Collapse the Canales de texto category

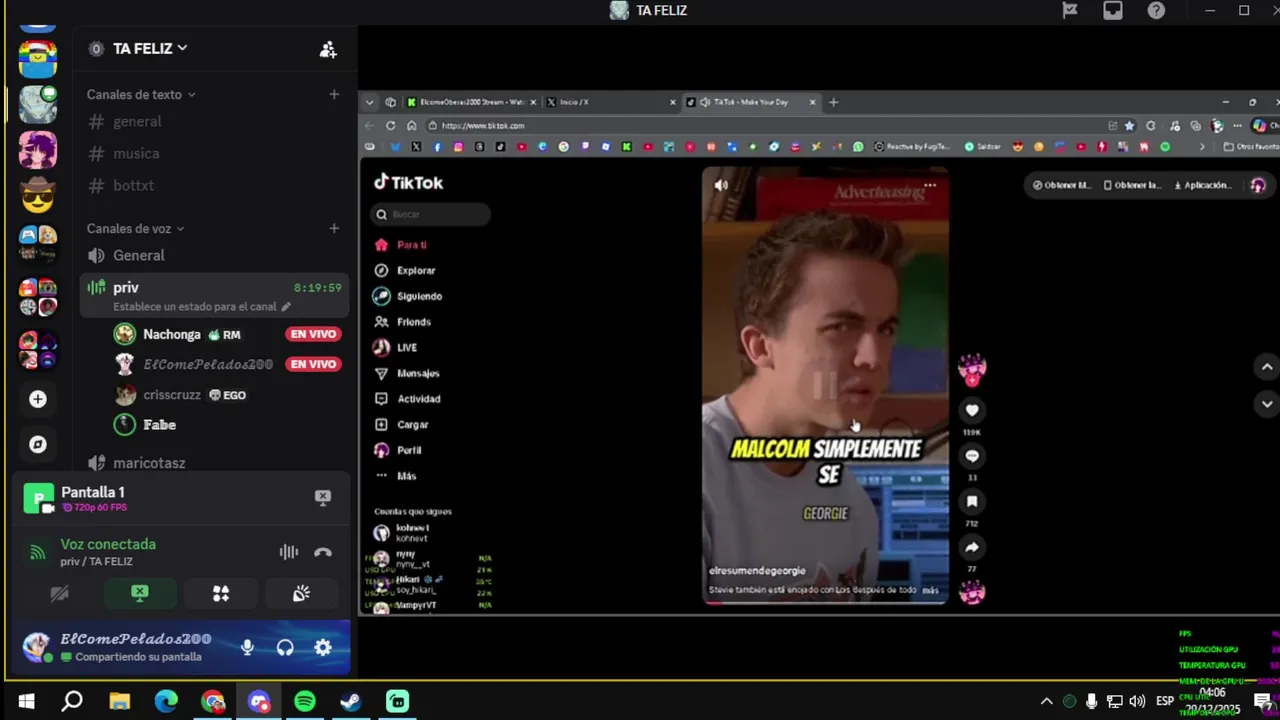coord(141,94)
